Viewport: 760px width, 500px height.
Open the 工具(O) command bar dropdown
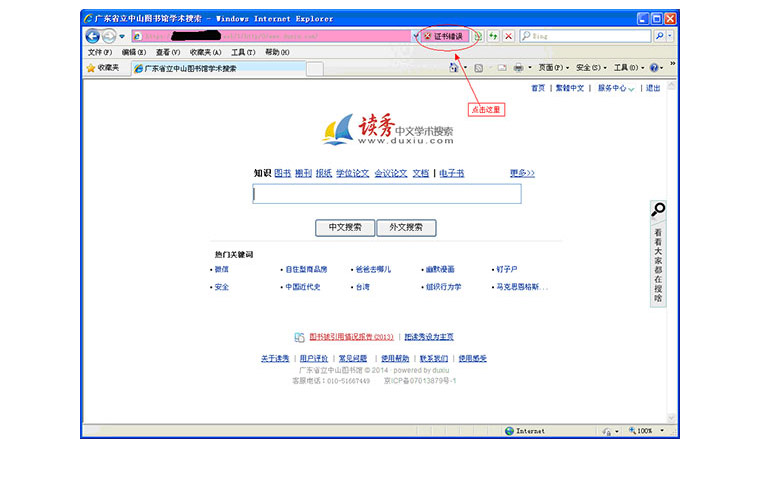tap(629, 68)
